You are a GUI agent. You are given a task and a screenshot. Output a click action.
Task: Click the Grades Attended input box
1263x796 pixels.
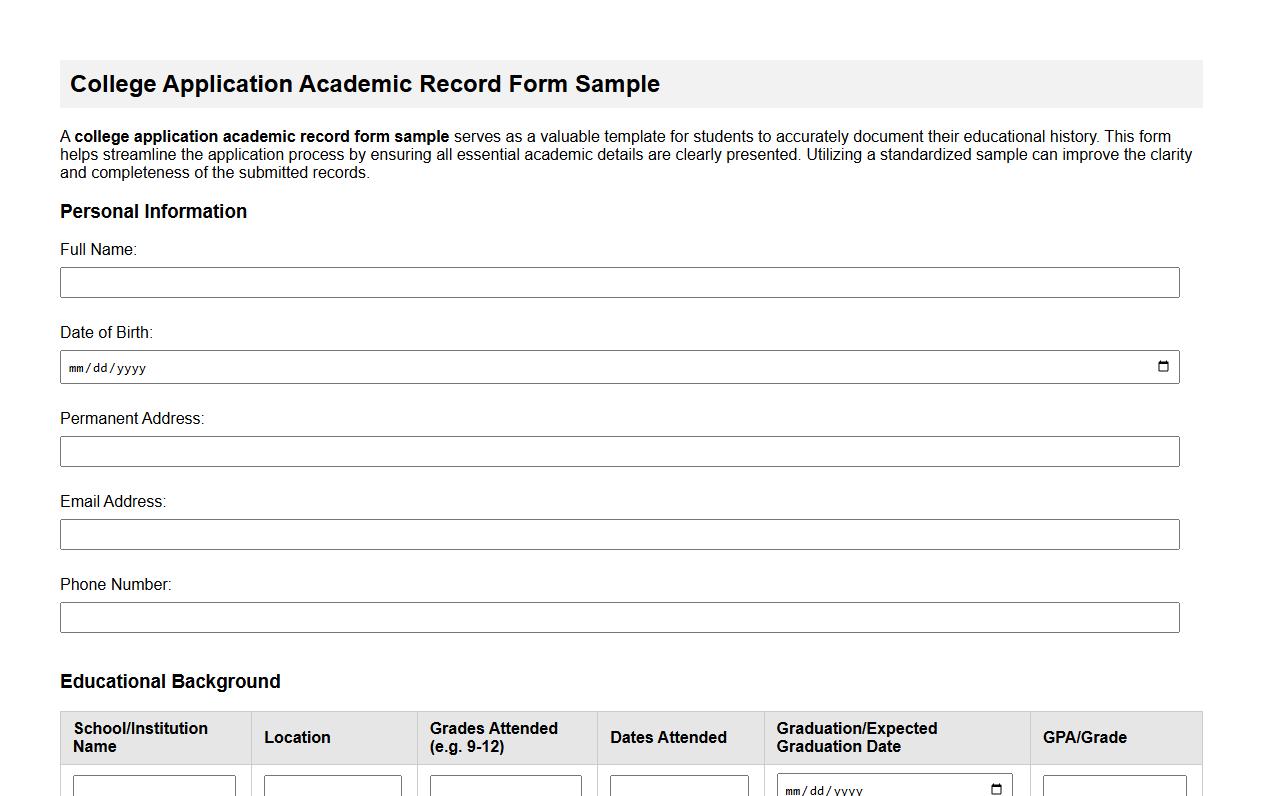click(506, 787)
